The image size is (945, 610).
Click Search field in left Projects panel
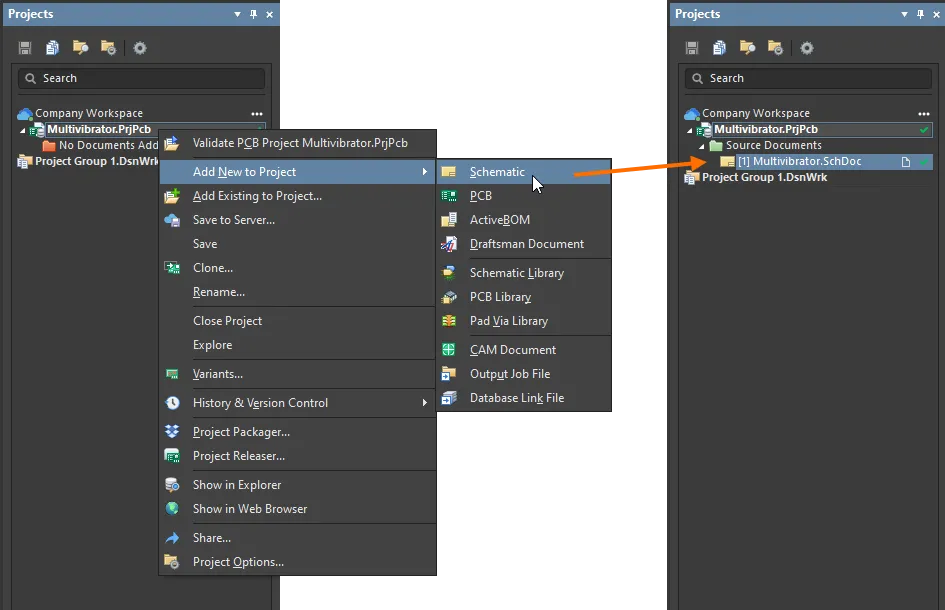click(142, 78)
